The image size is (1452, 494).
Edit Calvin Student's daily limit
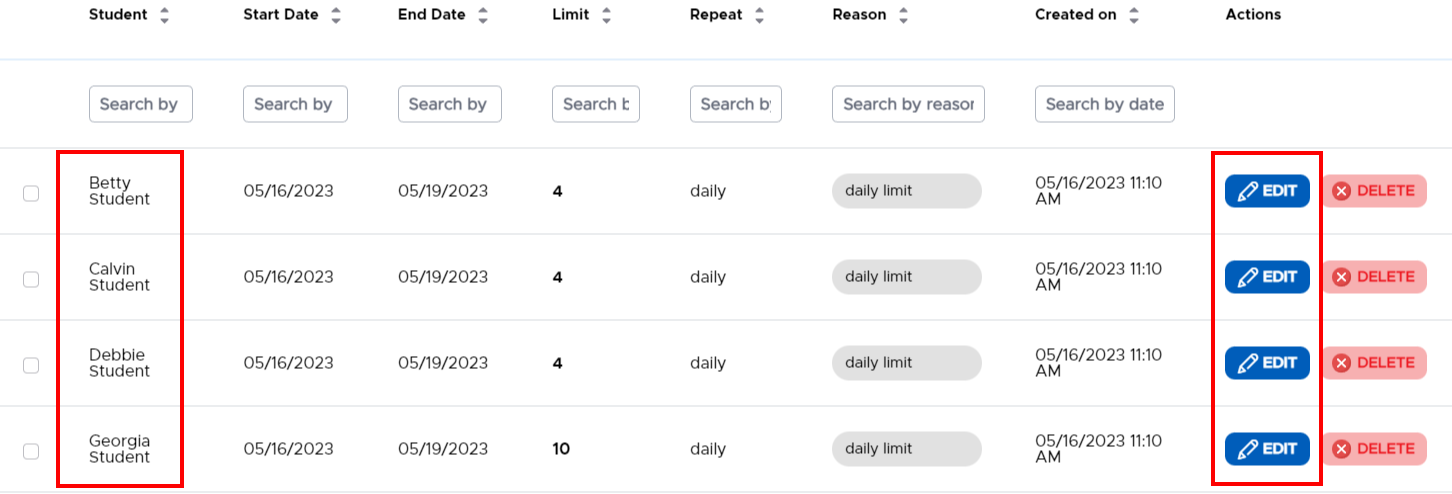click(x=1267, y=277)
